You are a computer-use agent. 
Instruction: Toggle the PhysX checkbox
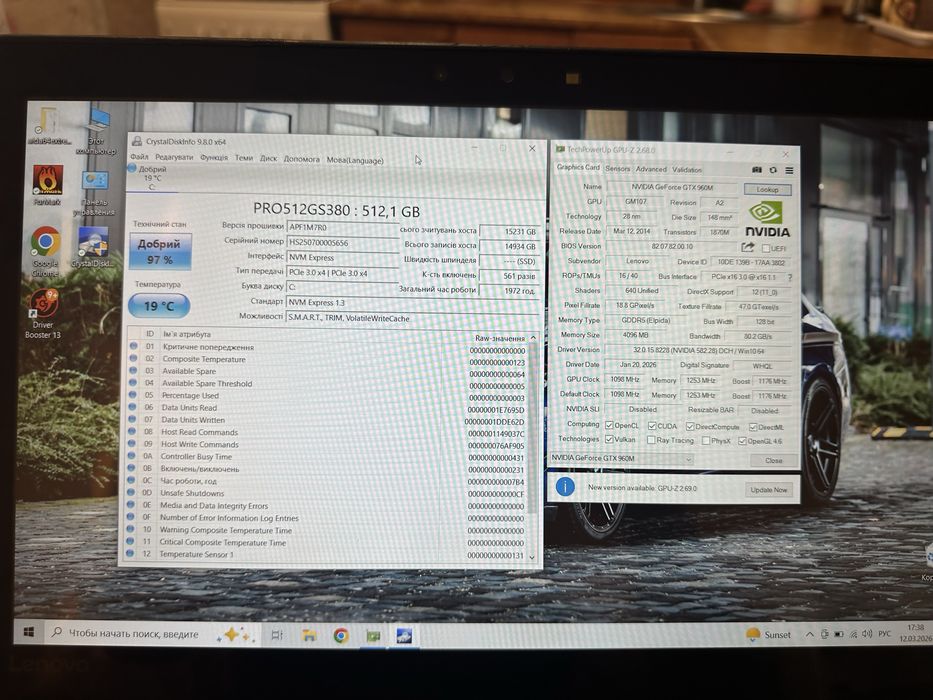[x=706, y=440]
